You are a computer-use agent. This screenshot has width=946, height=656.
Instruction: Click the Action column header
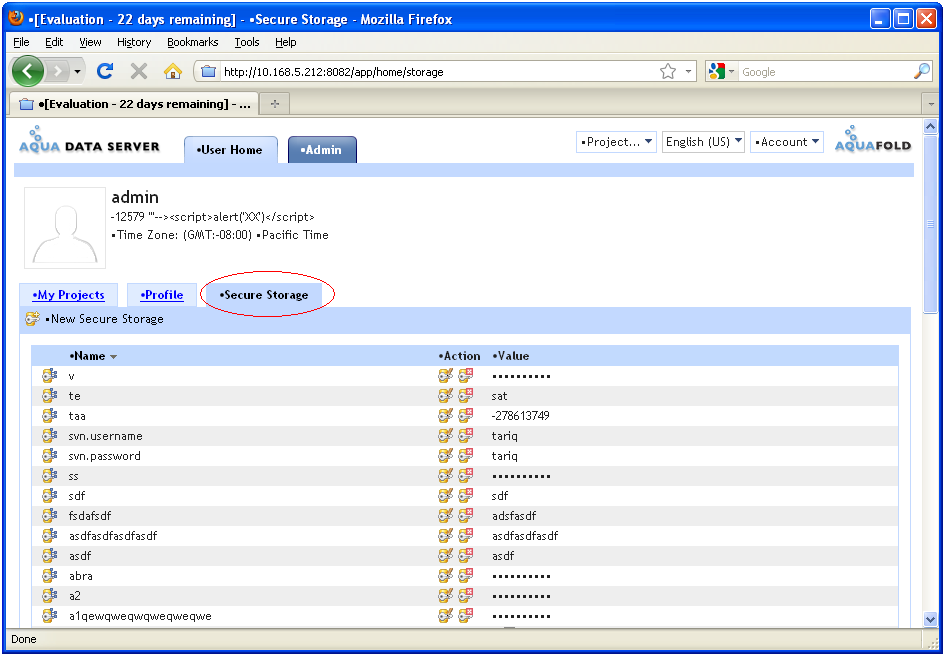coord(459,356)
